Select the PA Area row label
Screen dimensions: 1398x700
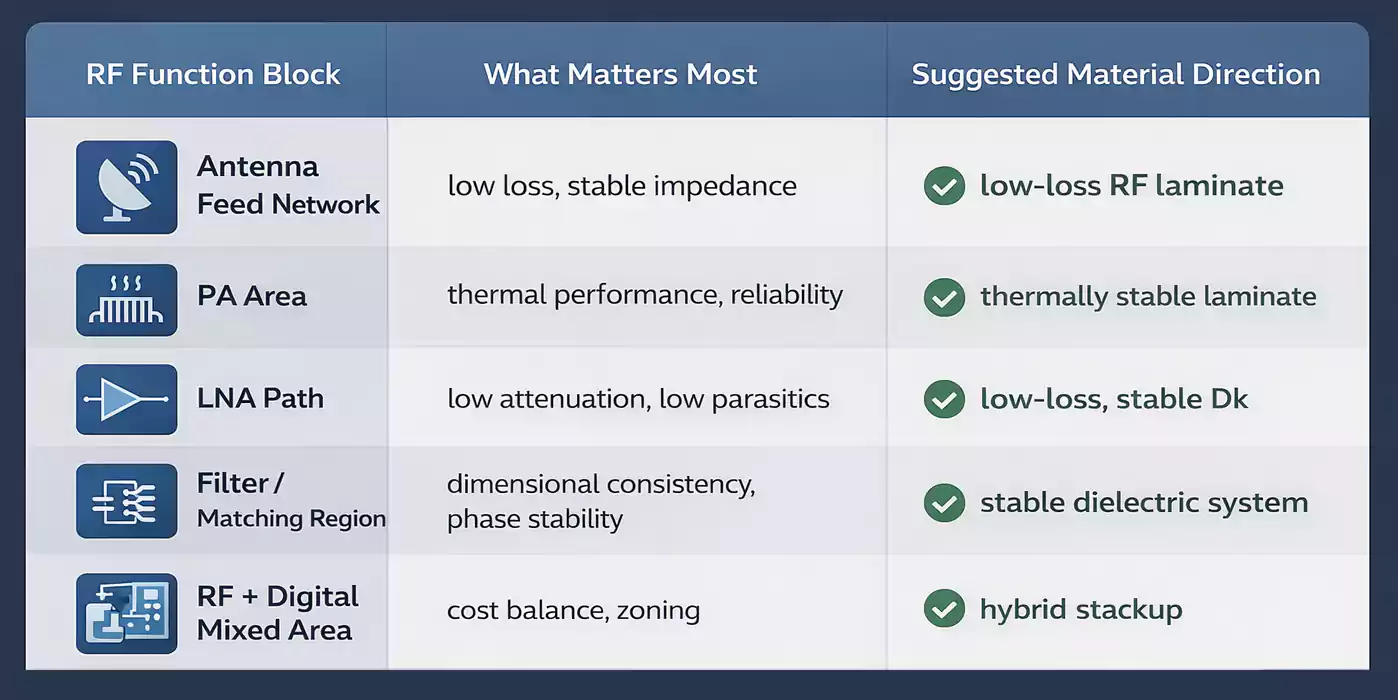coord(252,297)
